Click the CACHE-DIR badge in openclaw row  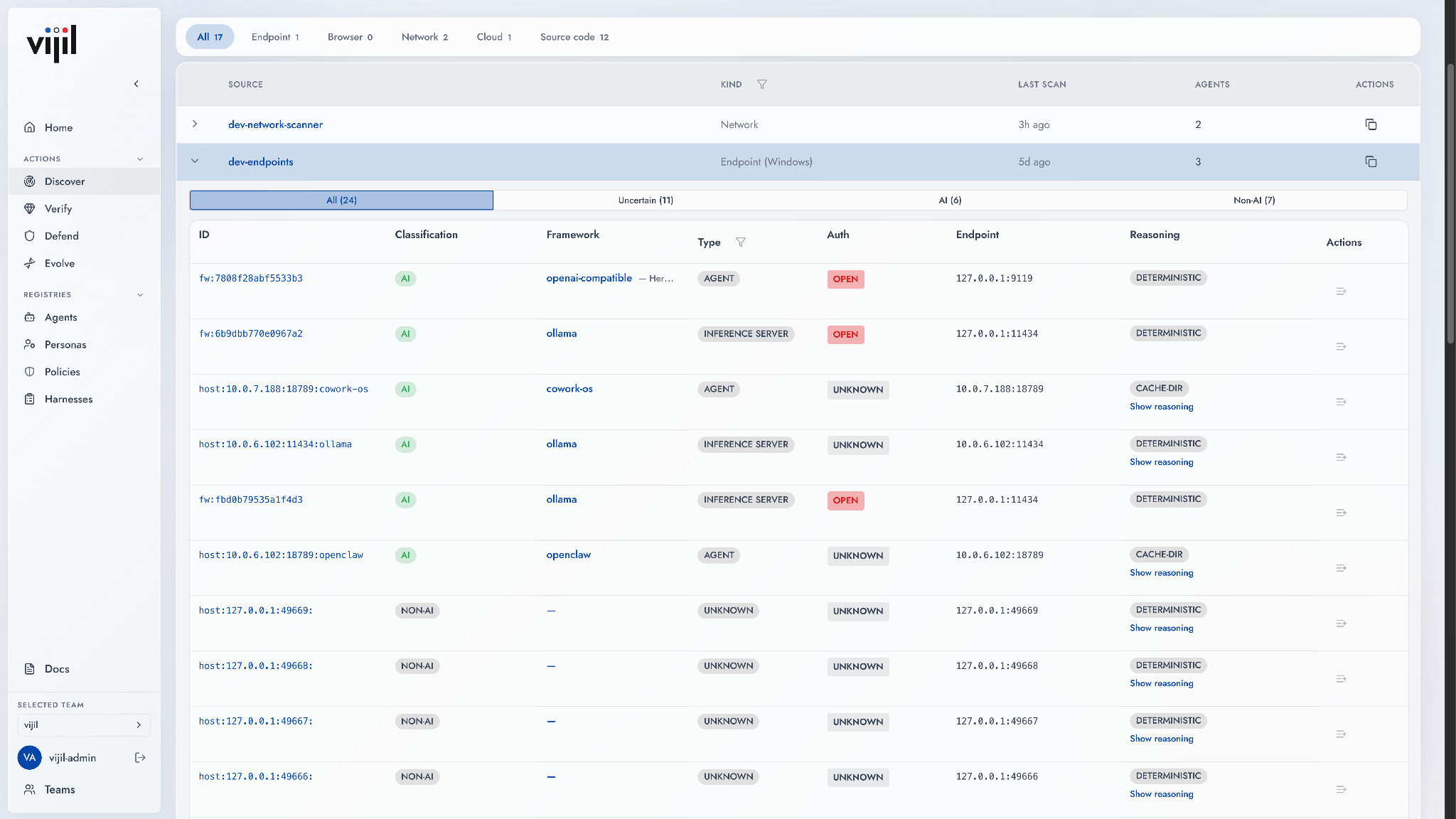[x=1159, y=555]
